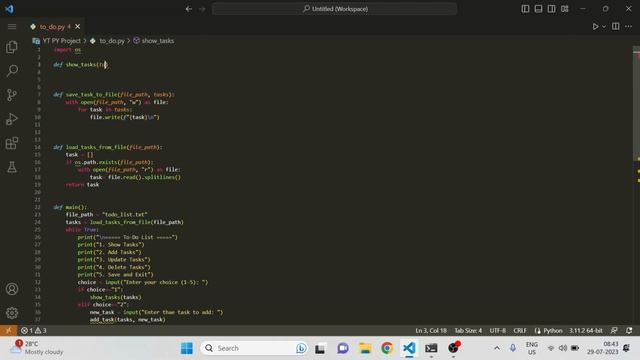Open the hamburger application menu
Screen dimensions: 640x360
[x=12, y=27]
